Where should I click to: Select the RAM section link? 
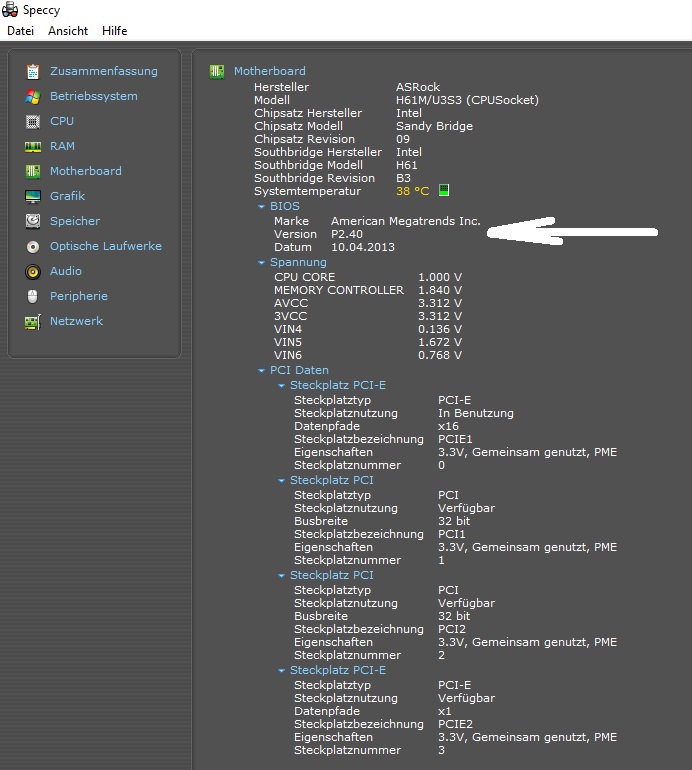pos(62,146)
